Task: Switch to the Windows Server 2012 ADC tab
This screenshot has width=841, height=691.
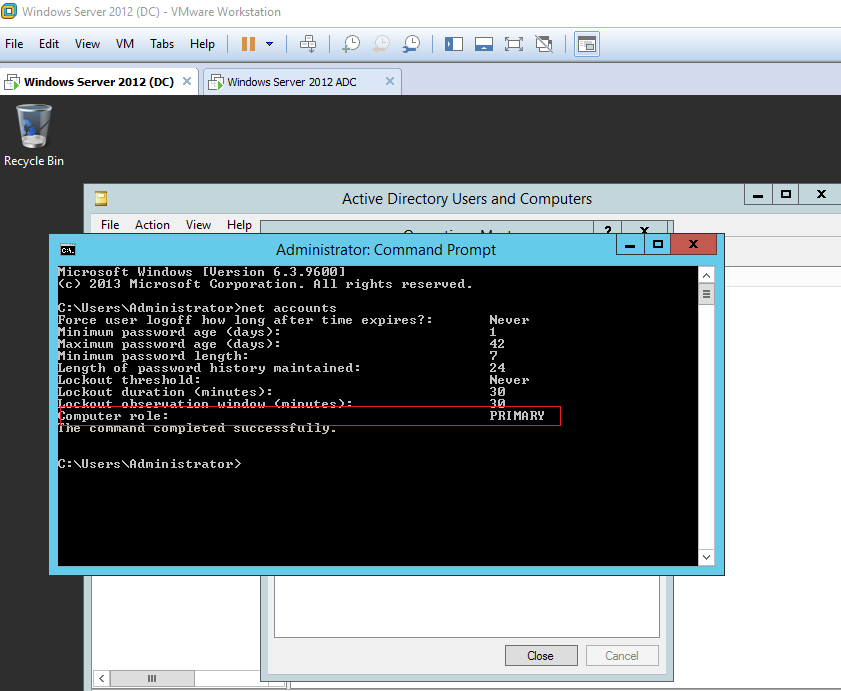Action: [295, 81]
